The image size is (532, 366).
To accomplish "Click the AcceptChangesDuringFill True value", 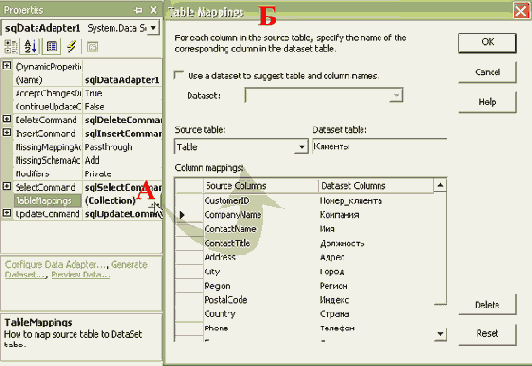I will click(x=94, y=93).
